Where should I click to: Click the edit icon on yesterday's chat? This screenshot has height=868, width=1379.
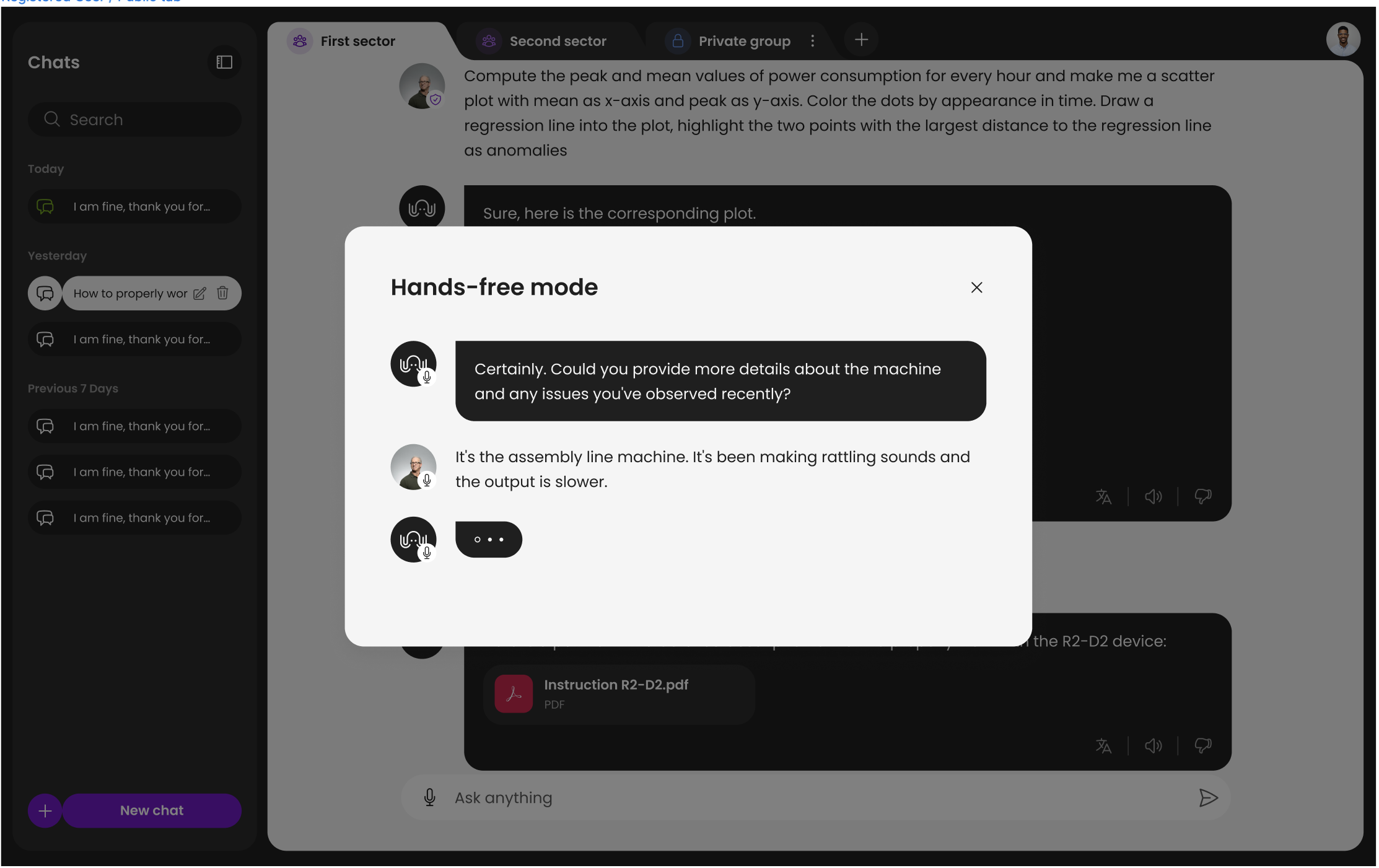[199, 293]
